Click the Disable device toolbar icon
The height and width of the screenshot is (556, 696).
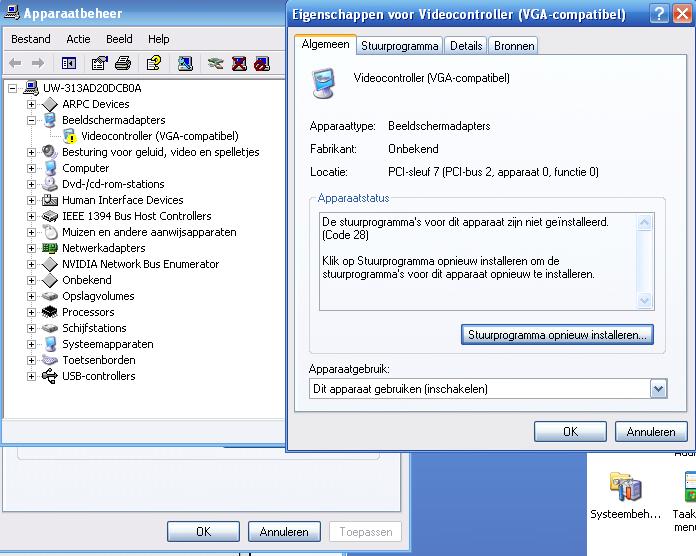(262, 63)
